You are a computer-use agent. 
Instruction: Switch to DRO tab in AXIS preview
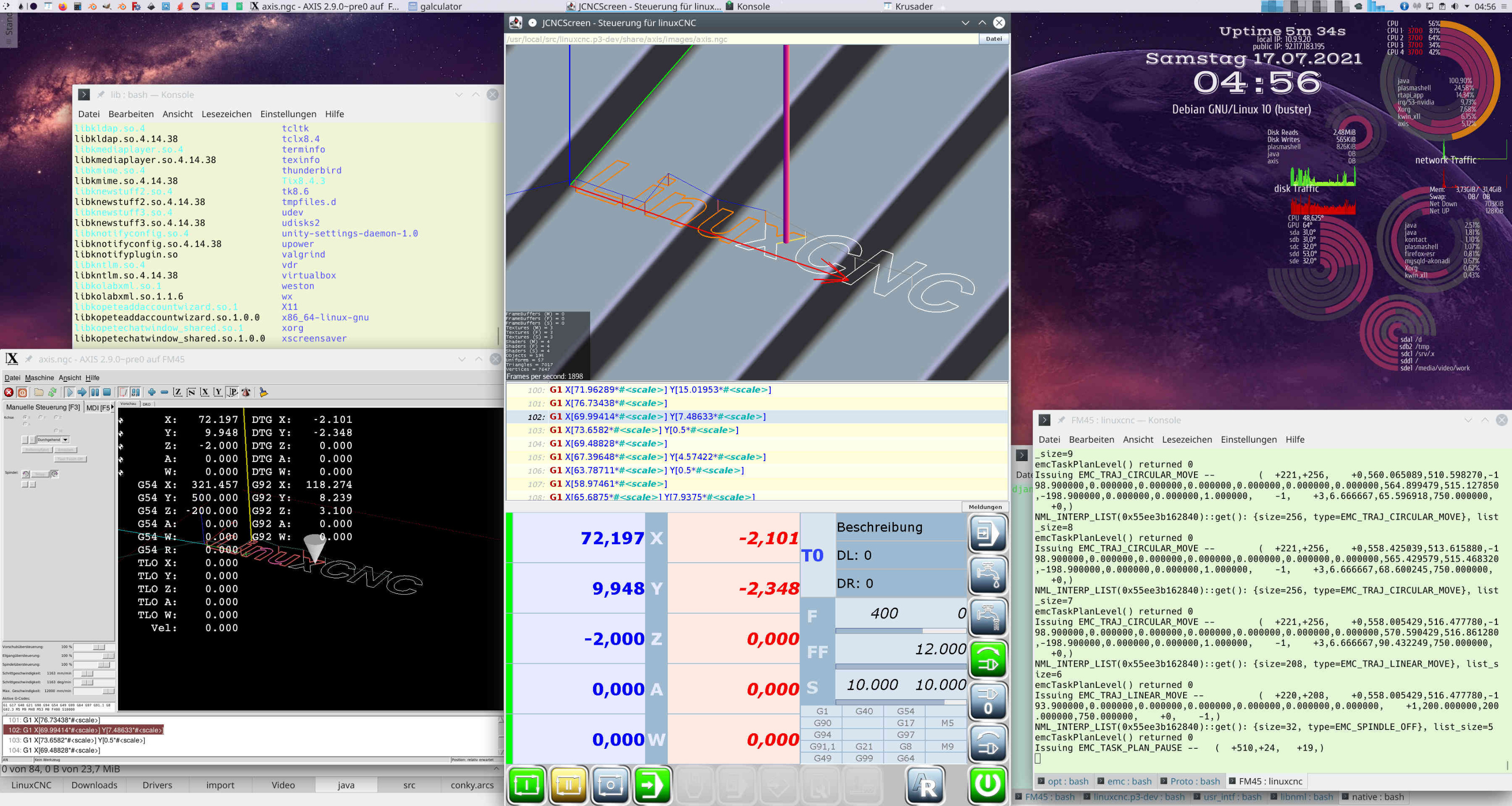pyautogui.click(x=147, y=404)
